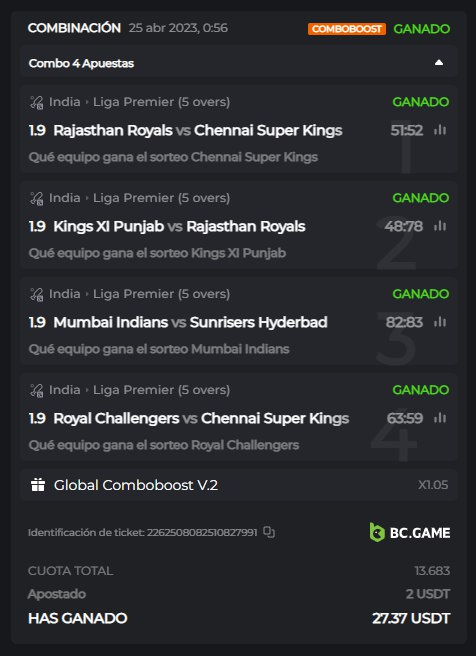The width and height of the screenshot is (476, 656).
Task: Open Kings XI Punjab vs Rajasthan Royals match
Action: tap(179, 226)
